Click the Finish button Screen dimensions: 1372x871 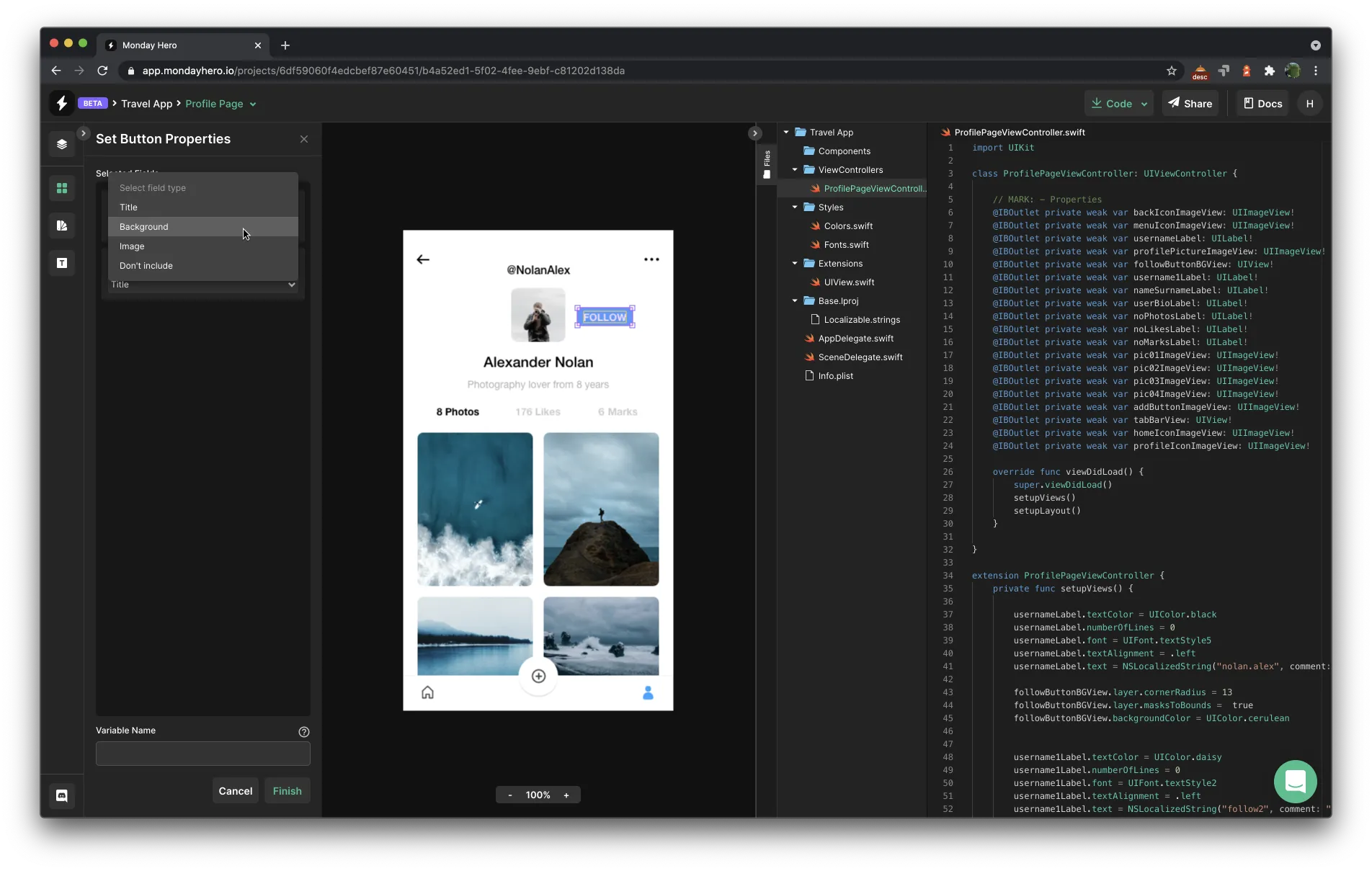[x=288, y=791]
